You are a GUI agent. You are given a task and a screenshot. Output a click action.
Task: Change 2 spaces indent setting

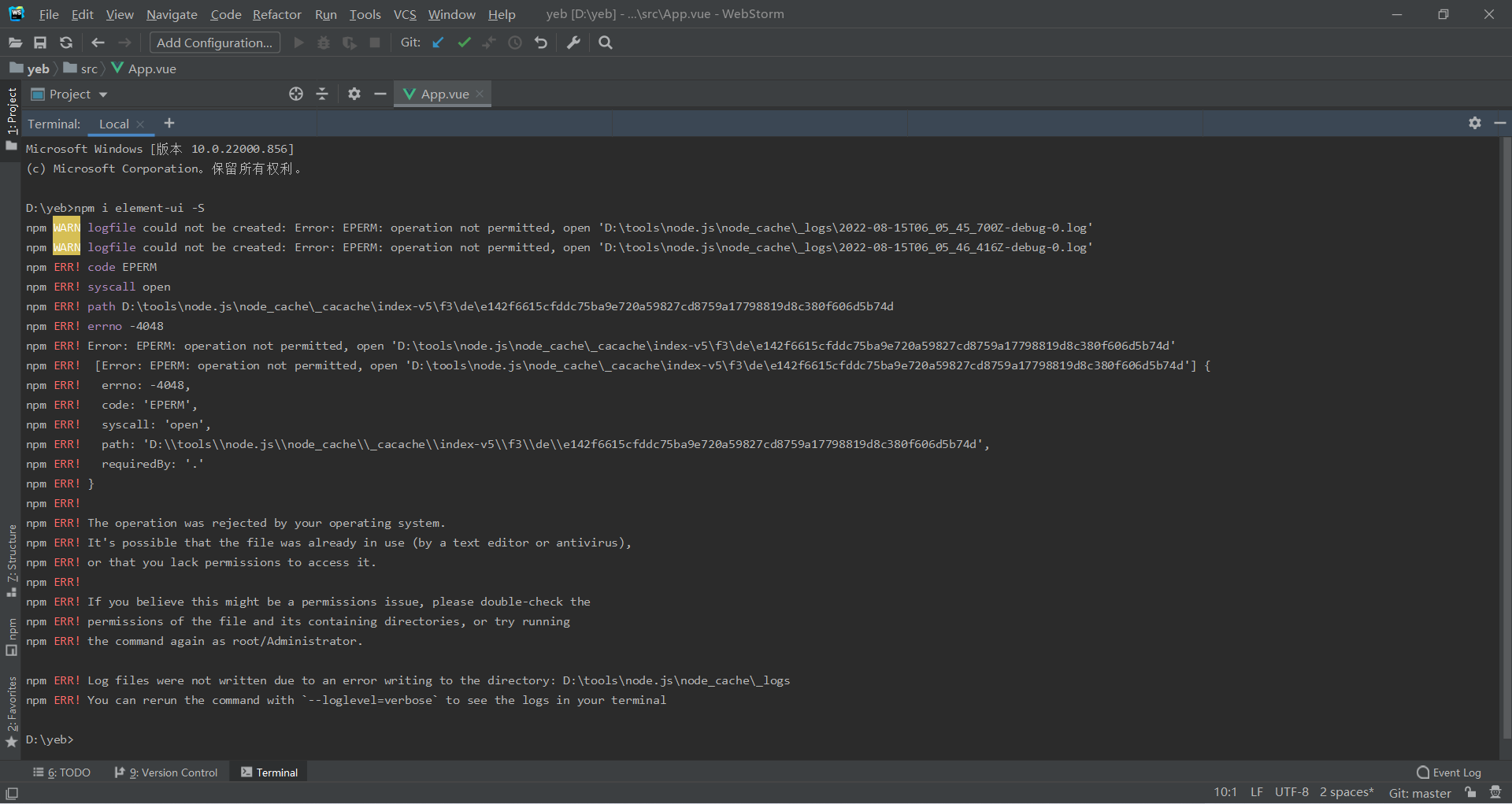coord(1347,792)
